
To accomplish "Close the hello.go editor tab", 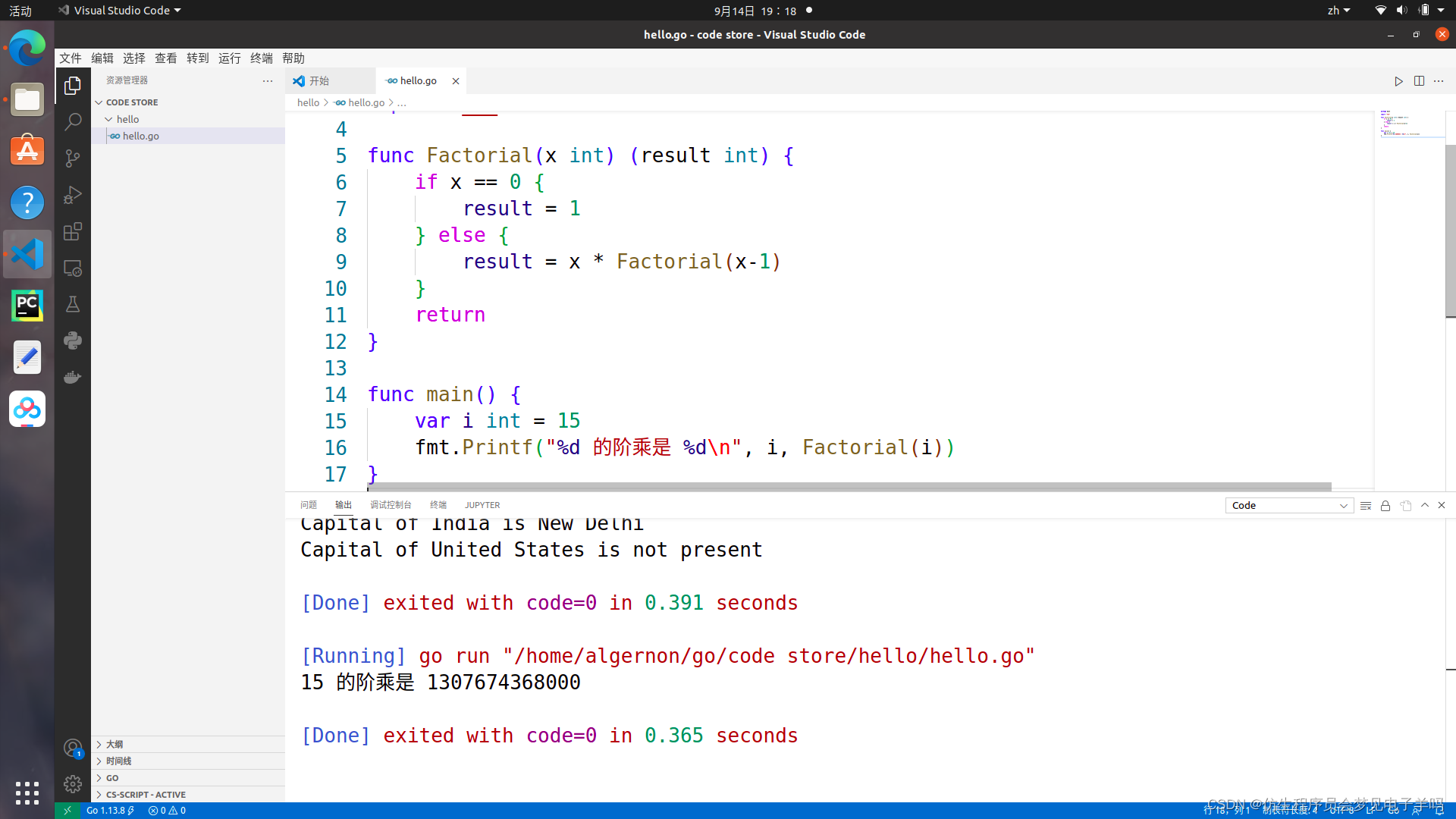I will coord(456,81).
